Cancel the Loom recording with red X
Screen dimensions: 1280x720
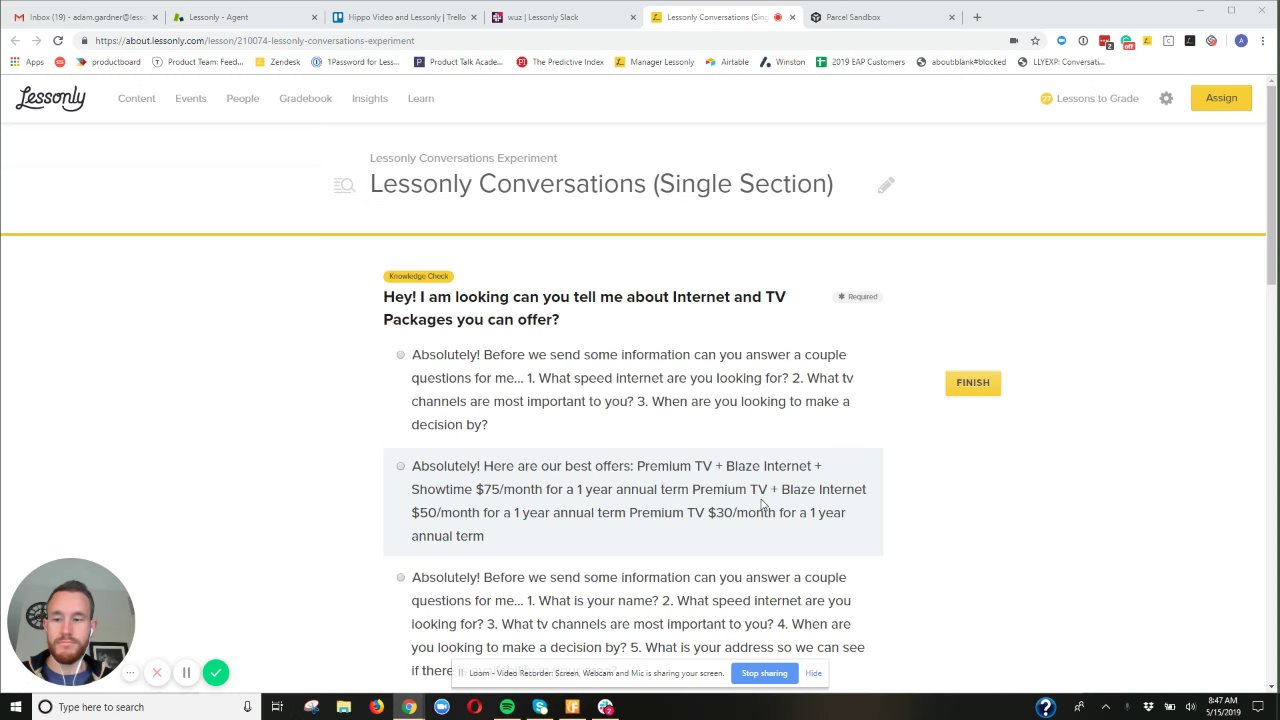[x=157, y=673]
